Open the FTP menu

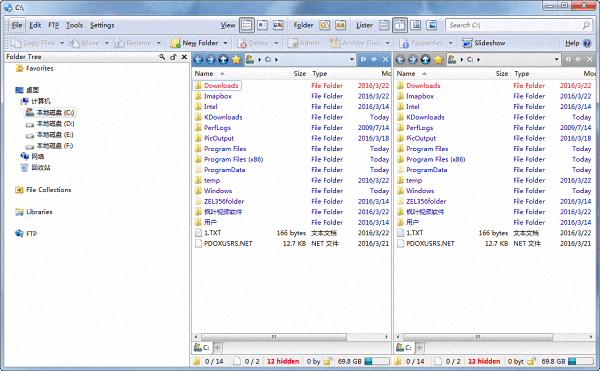[54, 25]
